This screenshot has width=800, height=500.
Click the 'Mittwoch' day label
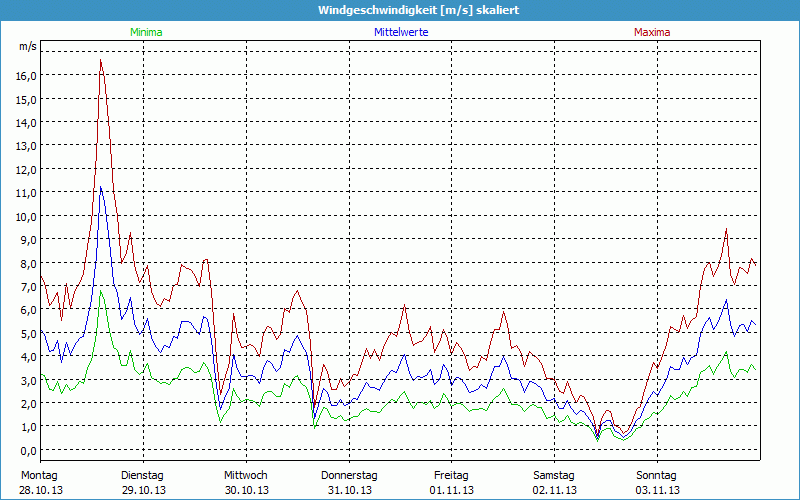pyautogui.click(x=245, y=476)
